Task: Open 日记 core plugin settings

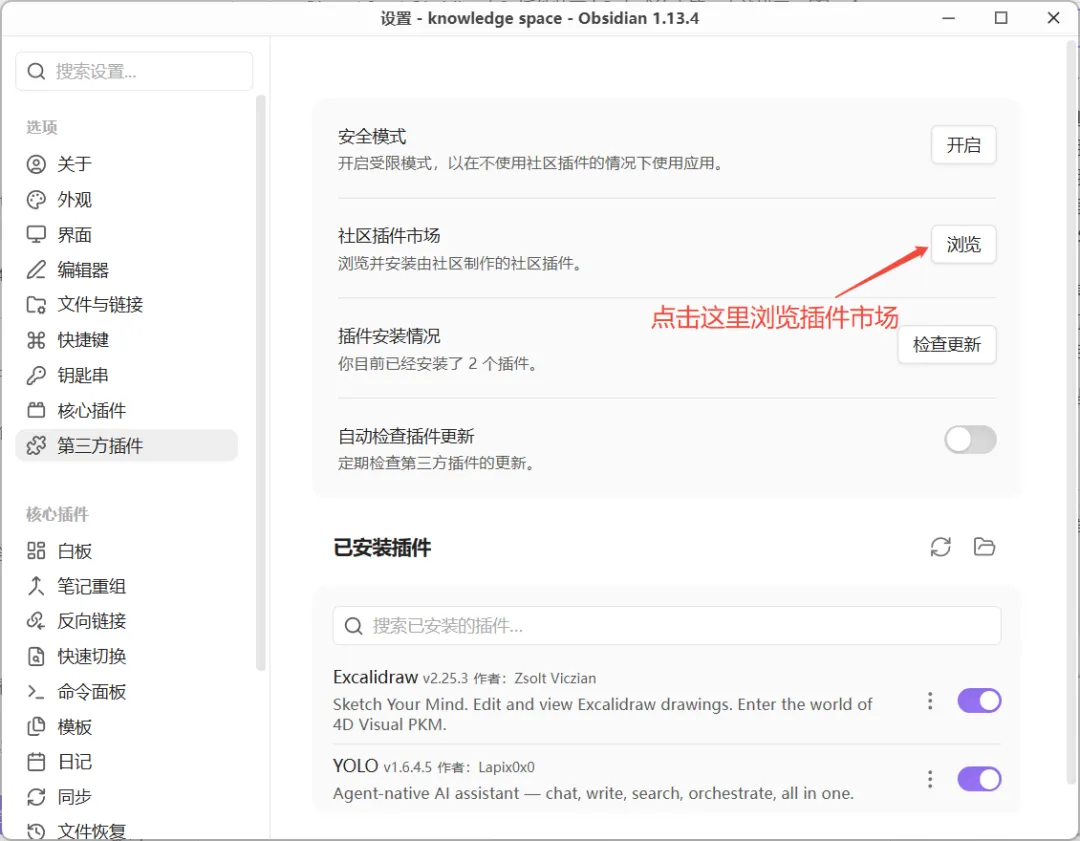Action: click(126, 762)
